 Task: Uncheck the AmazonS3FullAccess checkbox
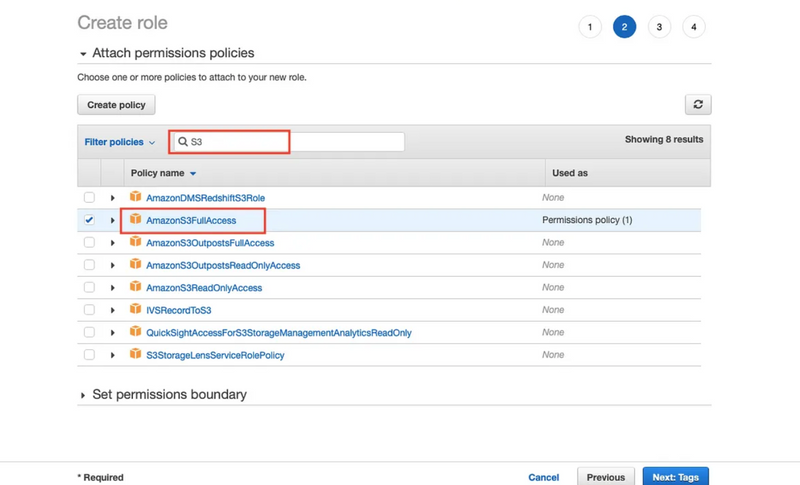pyautogui.click(x=89, y=220)
